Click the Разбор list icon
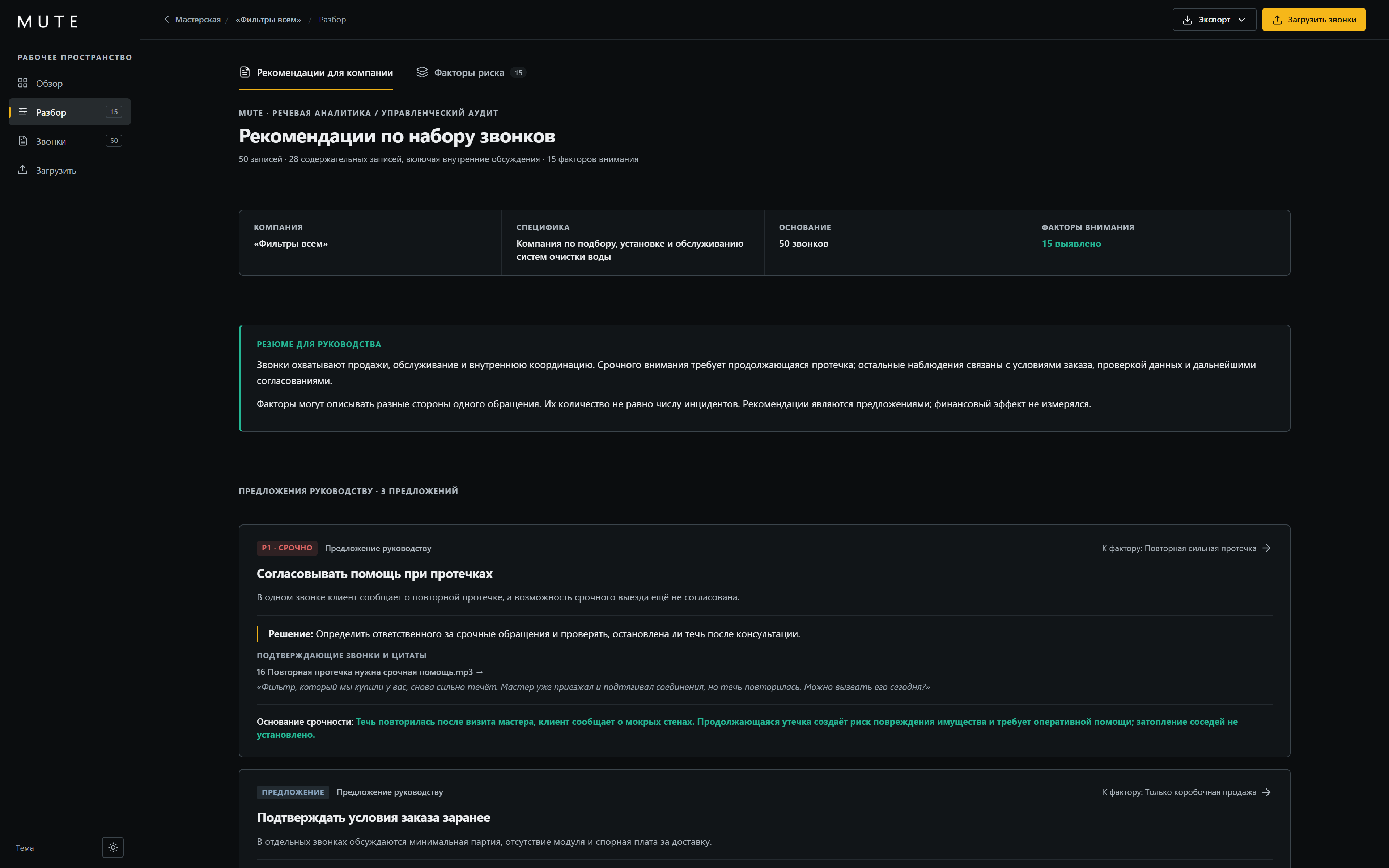This screenshot has width=1389, height=868. point(23,112)
